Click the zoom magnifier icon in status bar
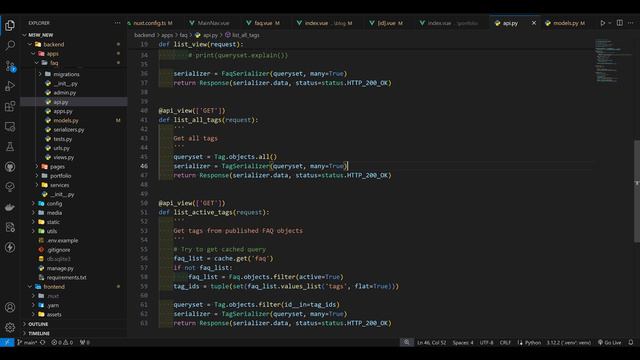This screenshot has height=360, width=640. click(407, 342)
